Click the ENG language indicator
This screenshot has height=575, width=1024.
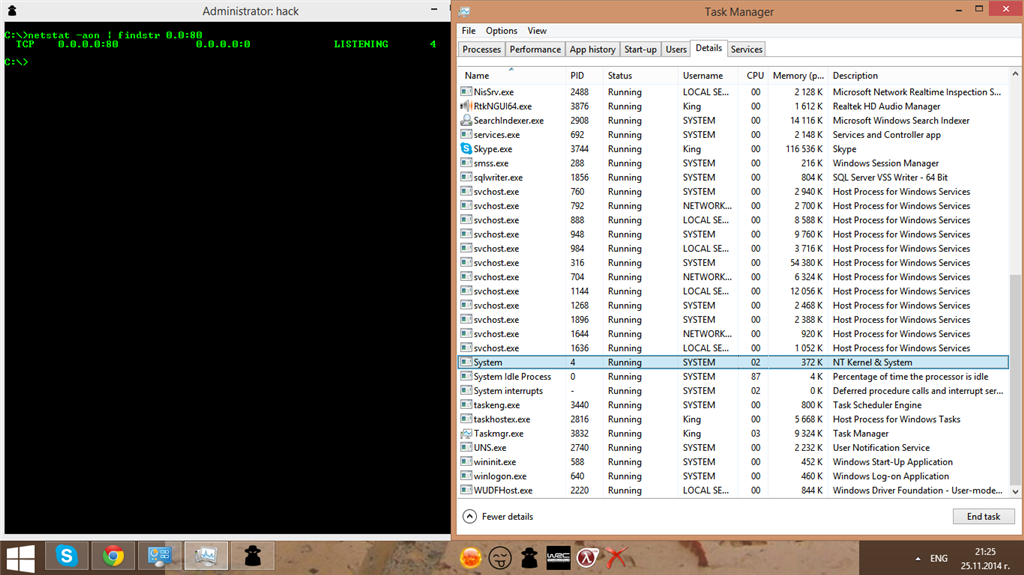[x=938, y=559]
